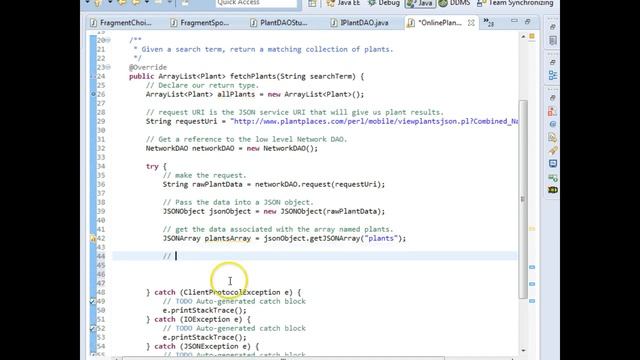640x360 pixels.
Task: Open the Task List view icon in right trim
Action: coord(553,40)
